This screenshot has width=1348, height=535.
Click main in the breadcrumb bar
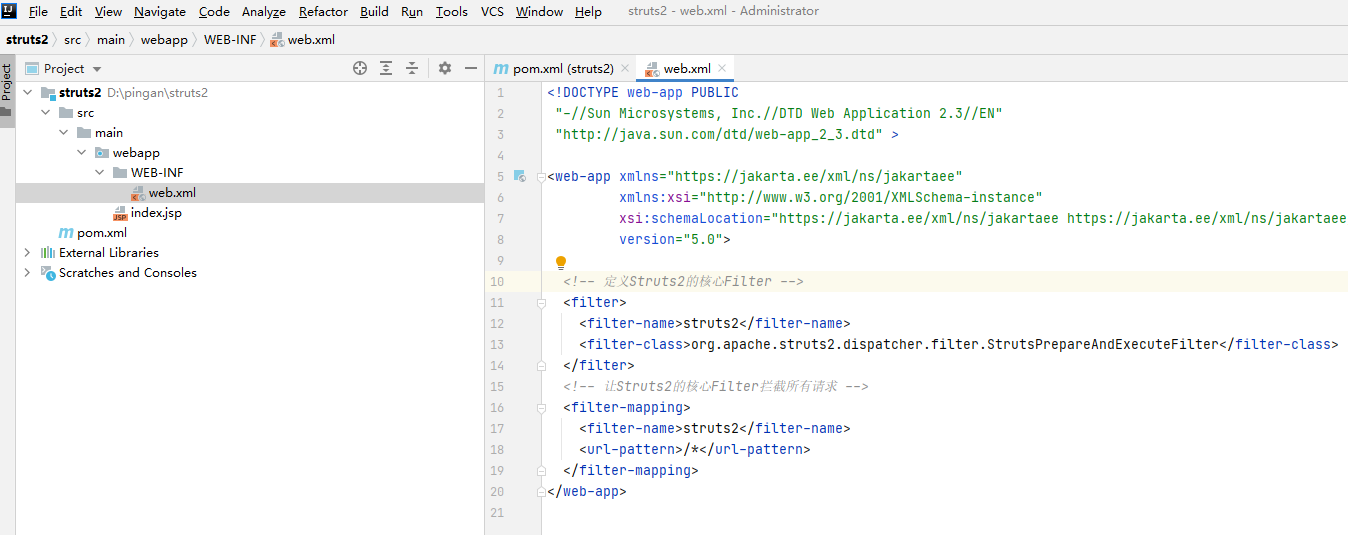click(111, 40)
